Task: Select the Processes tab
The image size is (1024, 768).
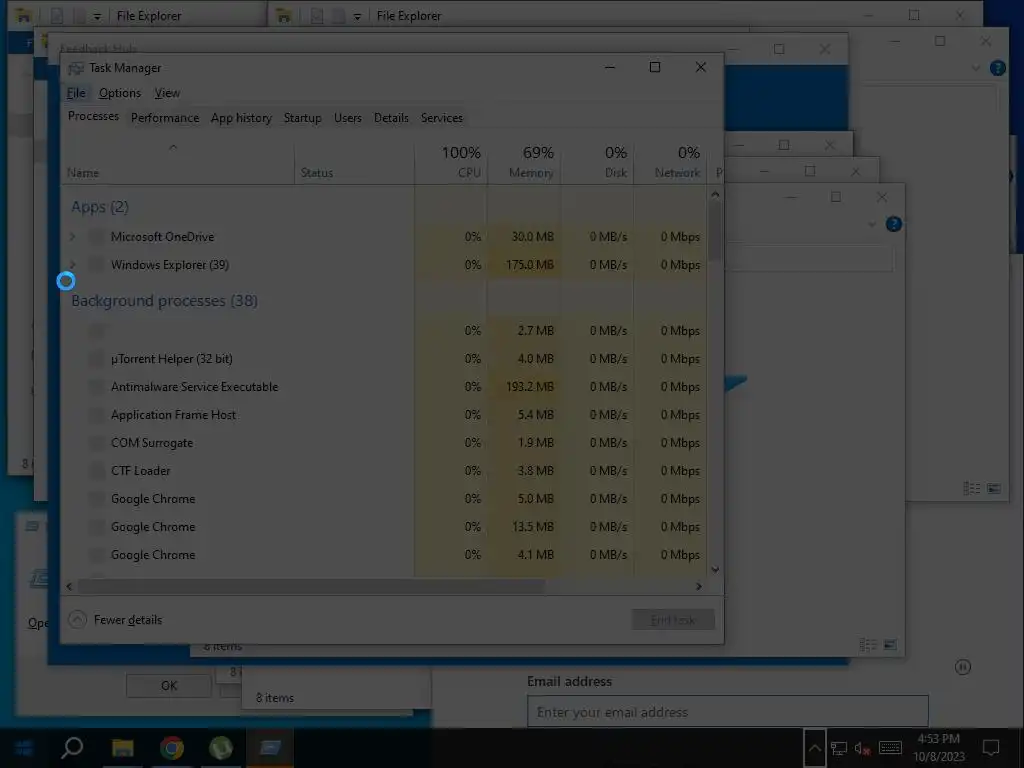Action: (x=93, y=116)
